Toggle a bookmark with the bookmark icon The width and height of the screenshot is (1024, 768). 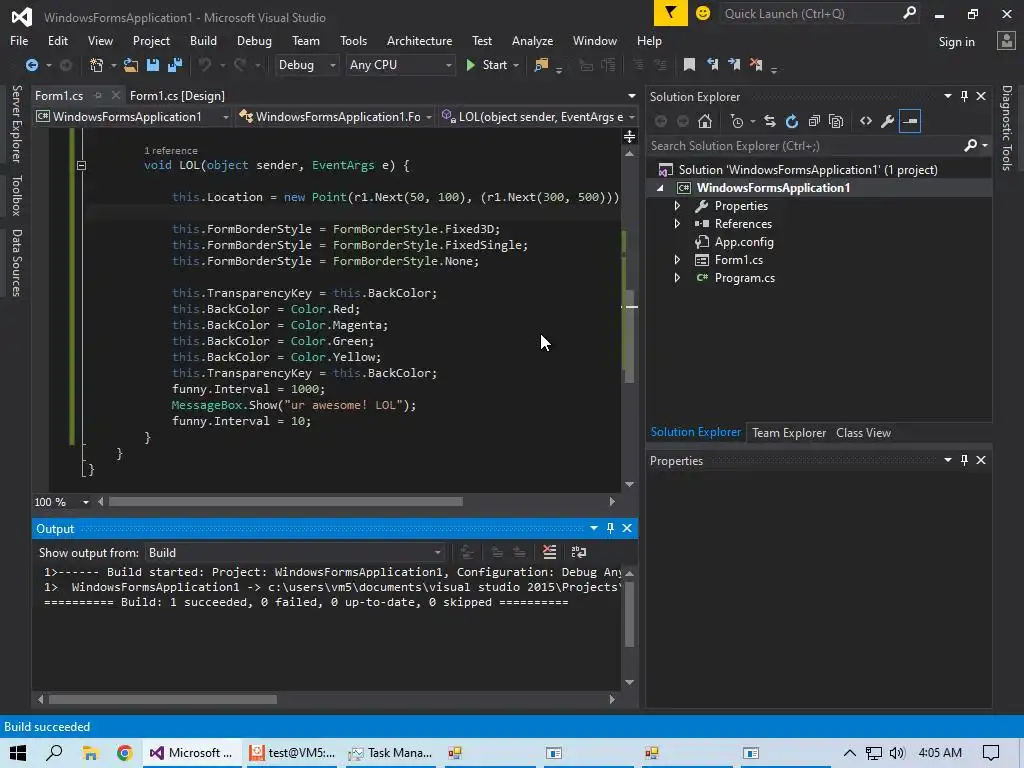[x=689, y=64]
